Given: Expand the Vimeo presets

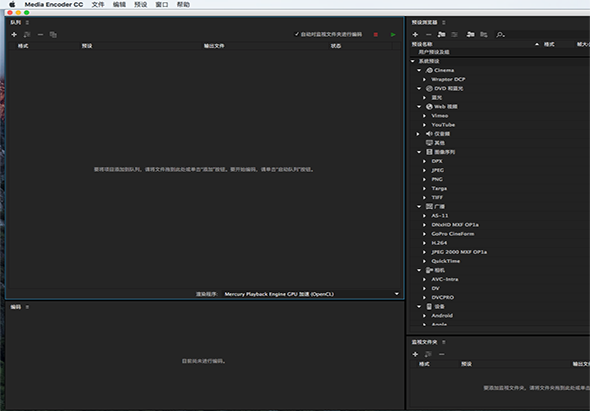Looking at the screenshot, I should [x=424, y=116].
